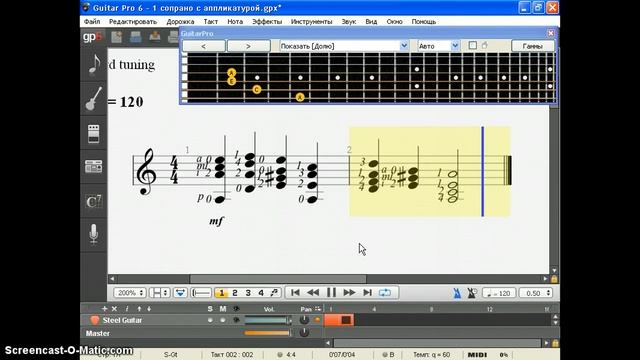Mute the Steel Guitar track
The width and height of the screenshot is (640, 360).
[x=223, y=320]
